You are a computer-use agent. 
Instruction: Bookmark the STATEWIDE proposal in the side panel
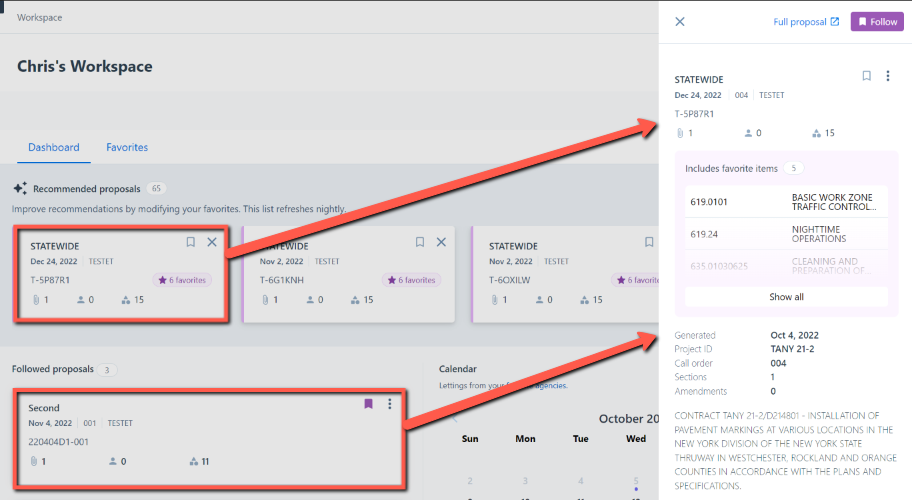(x=867, y=76)
